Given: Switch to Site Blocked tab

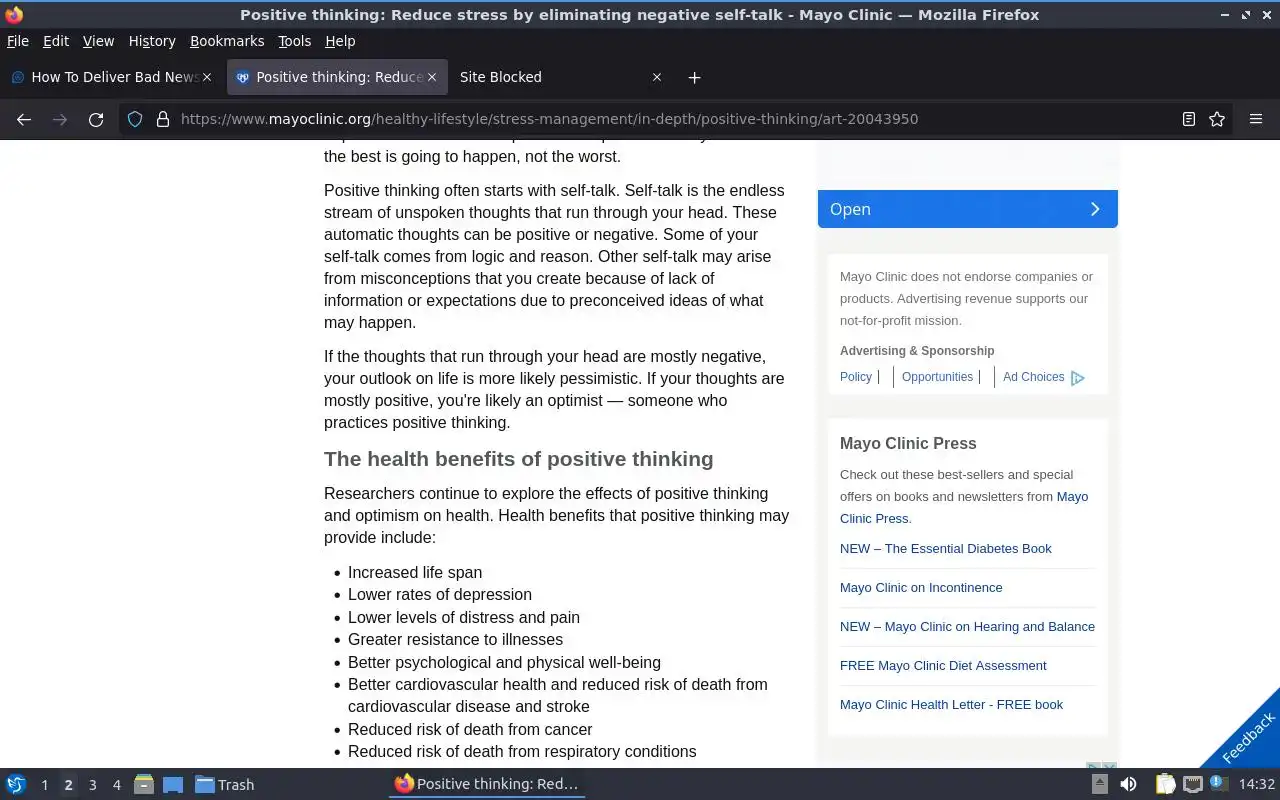Looking at the screenshot, I should pos(560,77).
